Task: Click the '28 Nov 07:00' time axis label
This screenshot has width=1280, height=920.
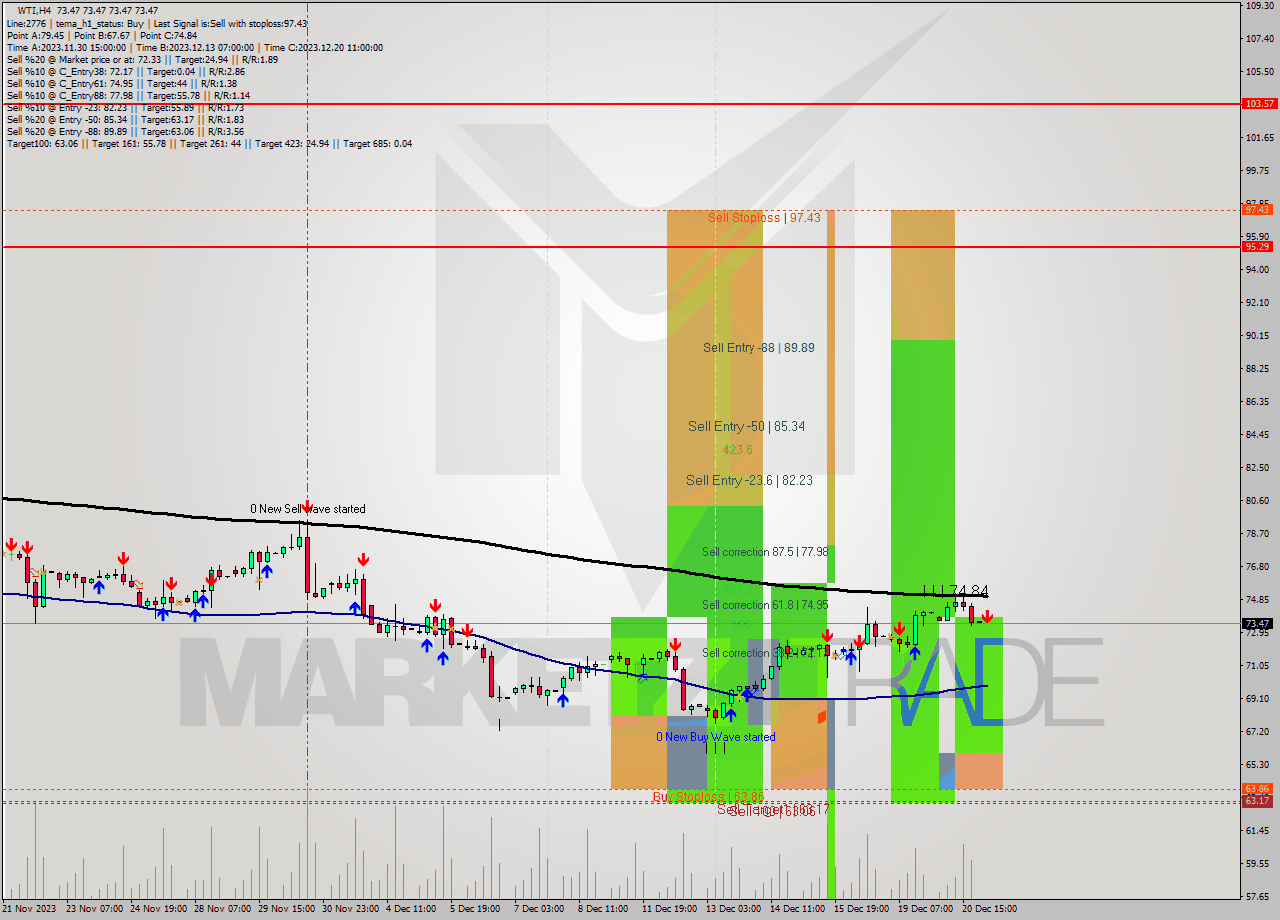Action: tap(222, 908)
